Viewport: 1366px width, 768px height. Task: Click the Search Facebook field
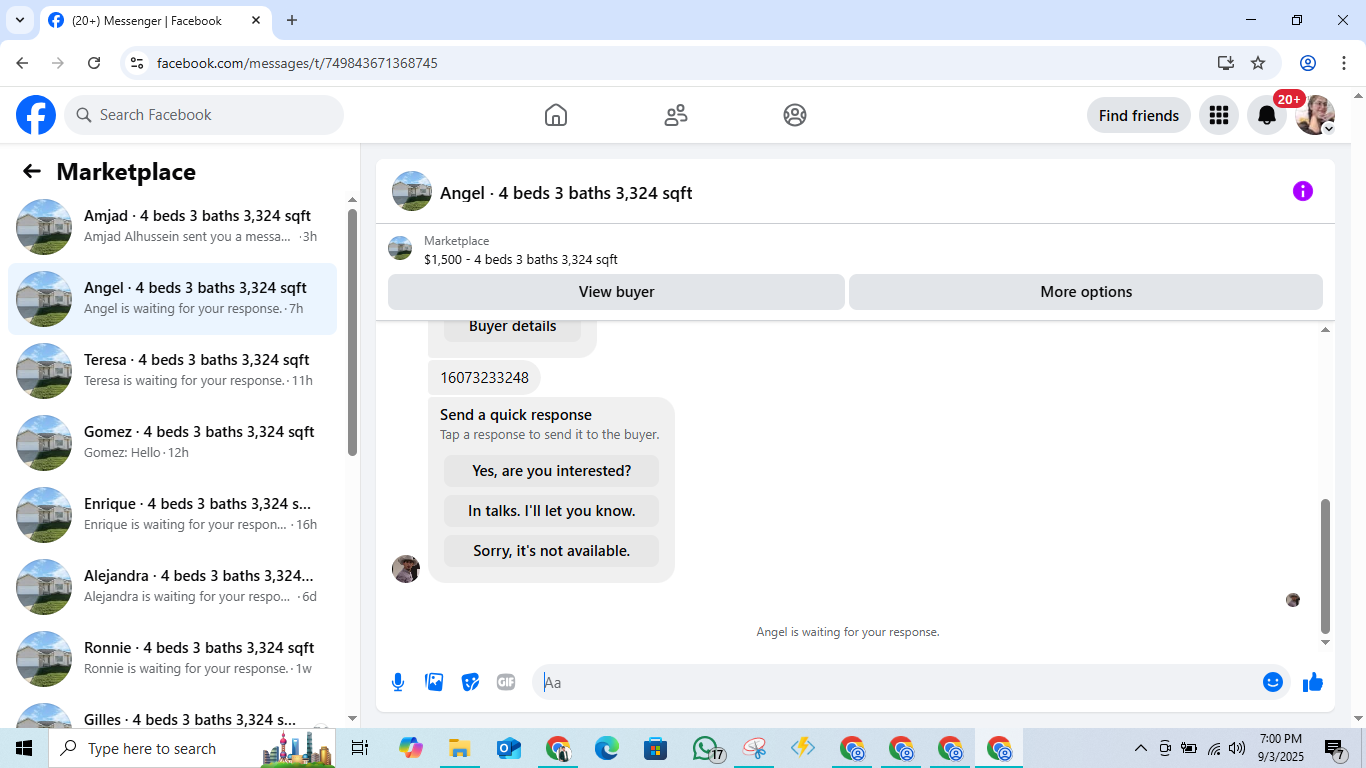204,115
